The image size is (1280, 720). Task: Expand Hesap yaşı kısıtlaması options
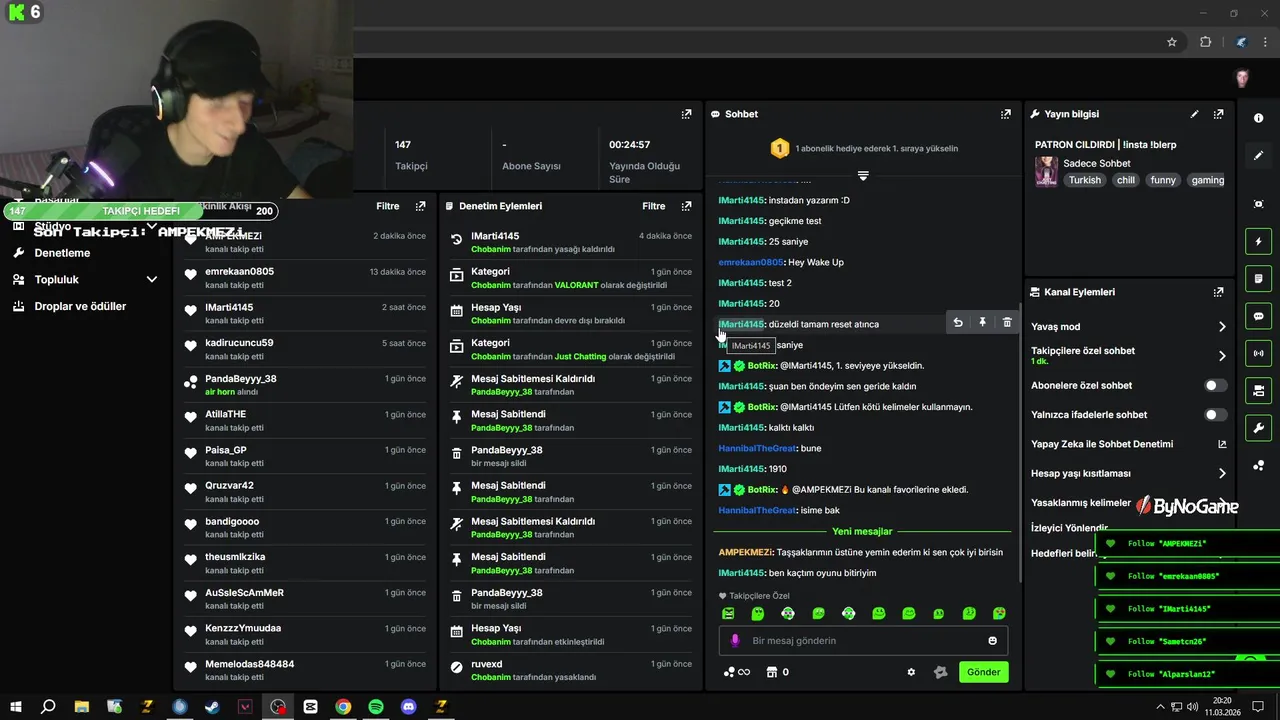[1221, 473]
